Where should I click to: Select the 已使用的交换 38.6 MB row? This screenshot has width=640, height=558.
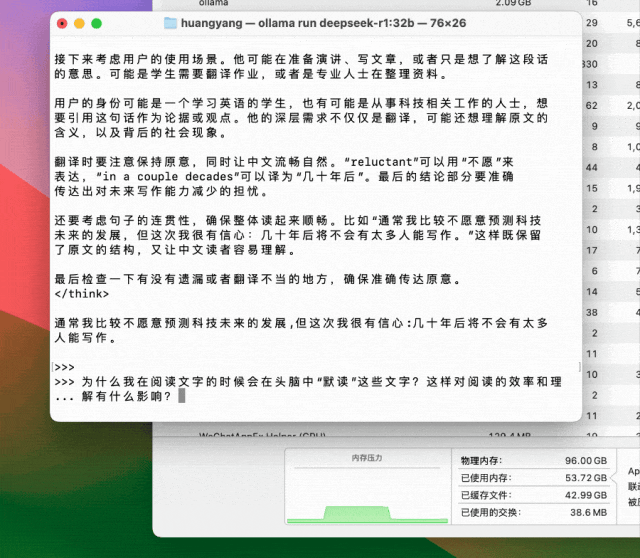coord(532,512)
